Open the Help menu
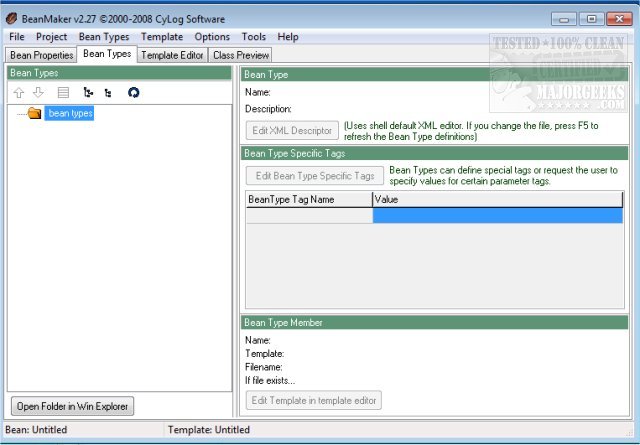The image size is (640, 445). 288,37
